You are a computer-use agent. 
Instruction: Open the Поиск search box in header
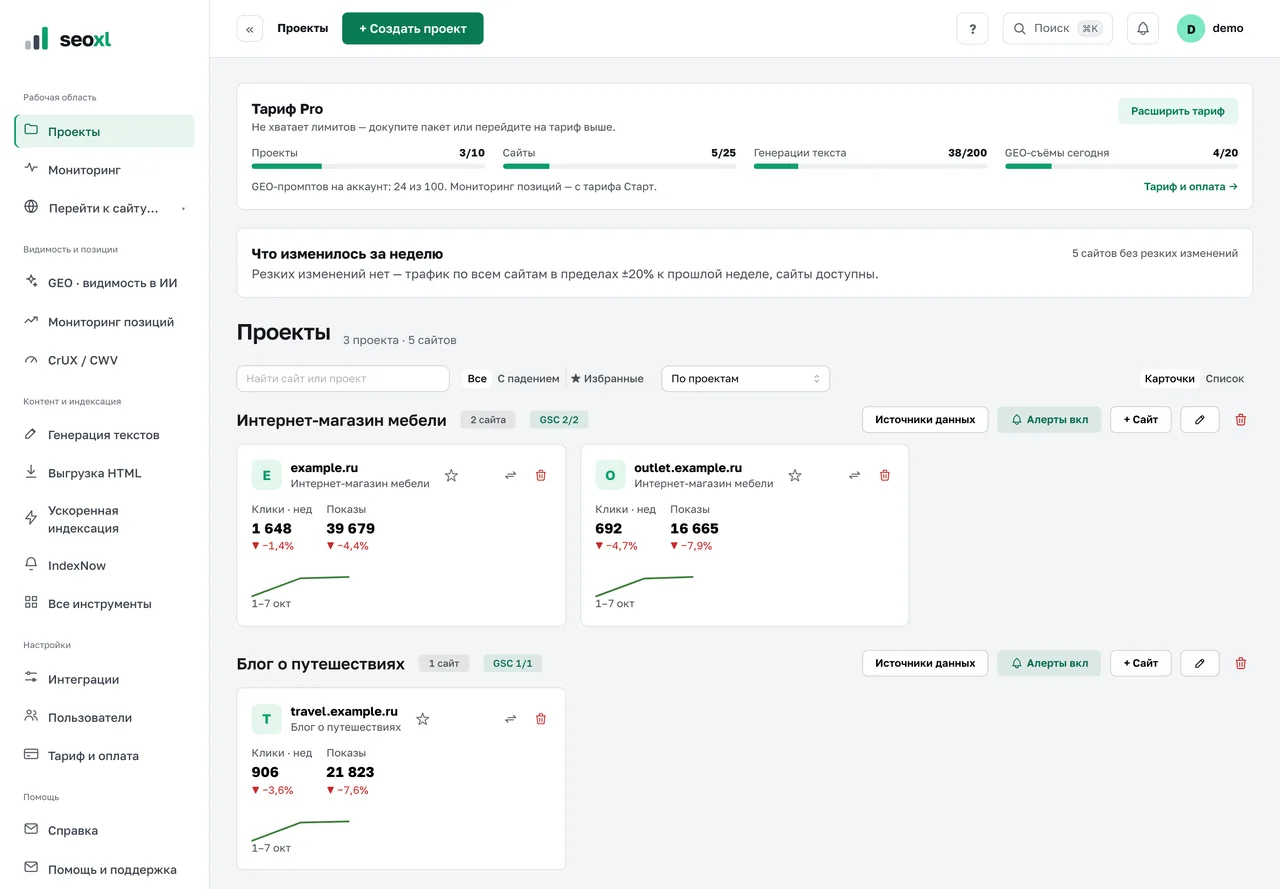pos(1058,29)
